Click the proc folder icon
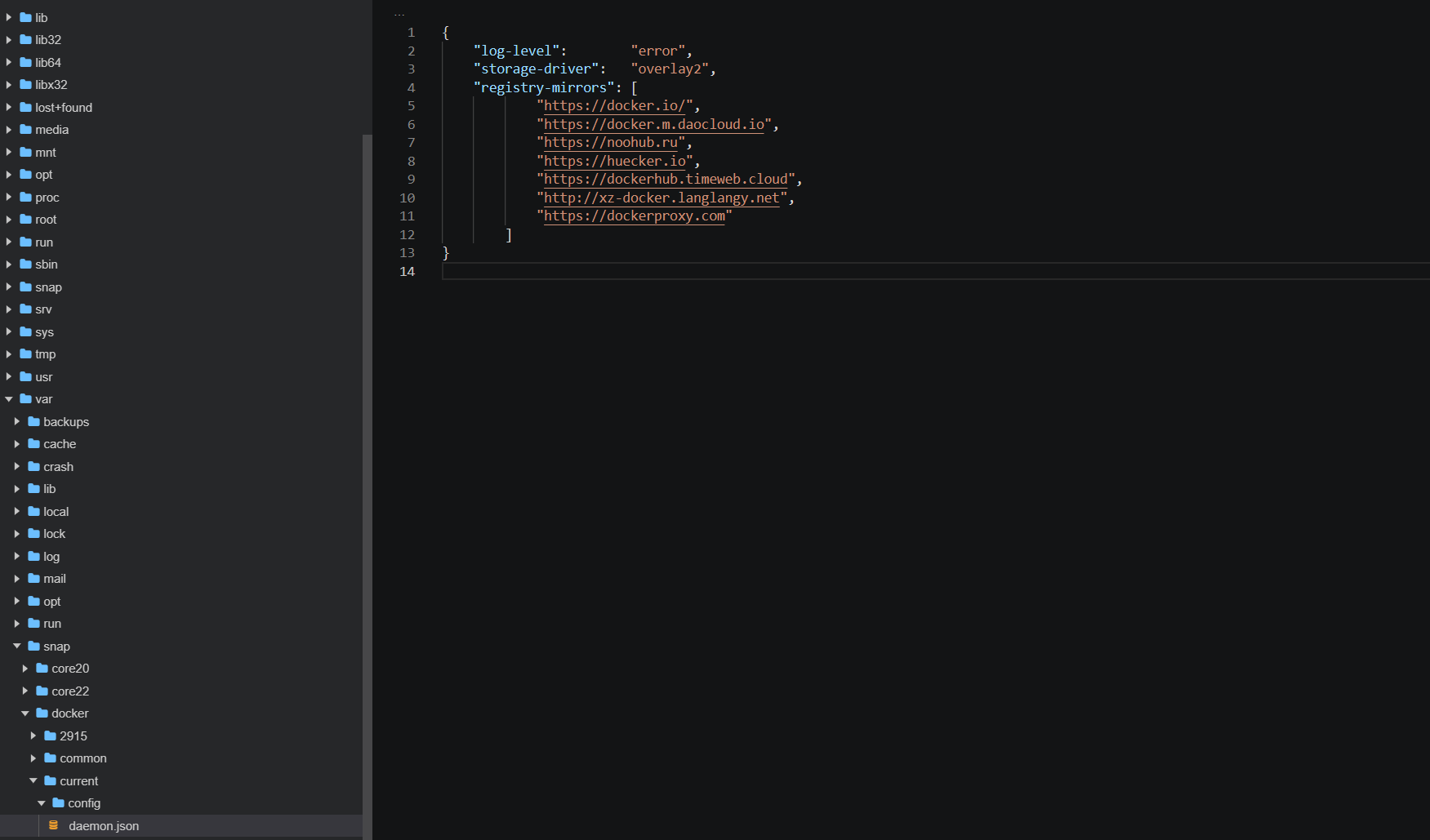1430x840 pixels. [x=25, y=197]
